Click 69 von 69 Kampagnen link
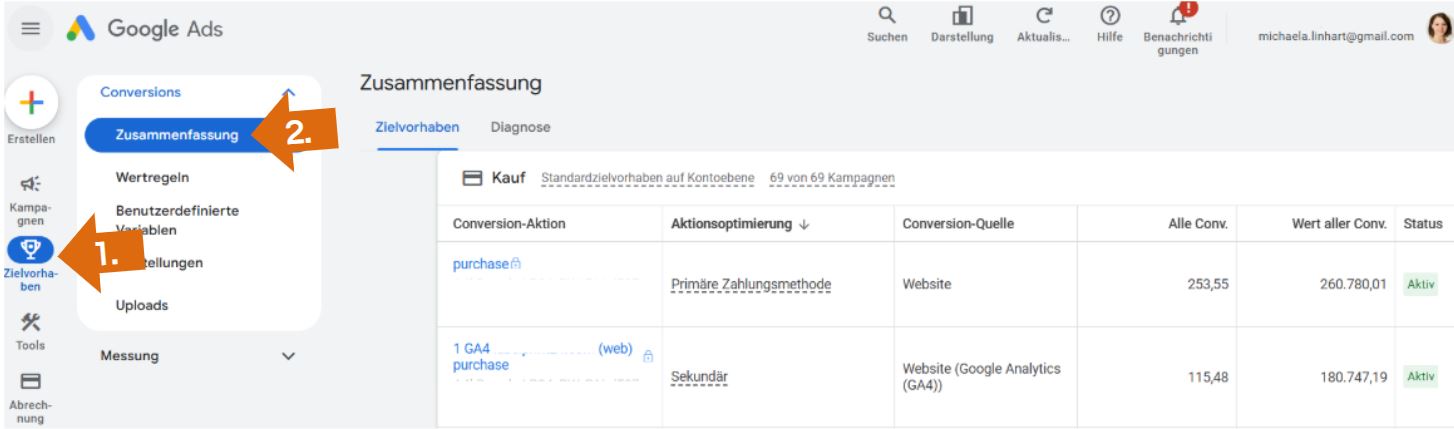This screenshot has height=429, width=1454. [x=832, y=178]
